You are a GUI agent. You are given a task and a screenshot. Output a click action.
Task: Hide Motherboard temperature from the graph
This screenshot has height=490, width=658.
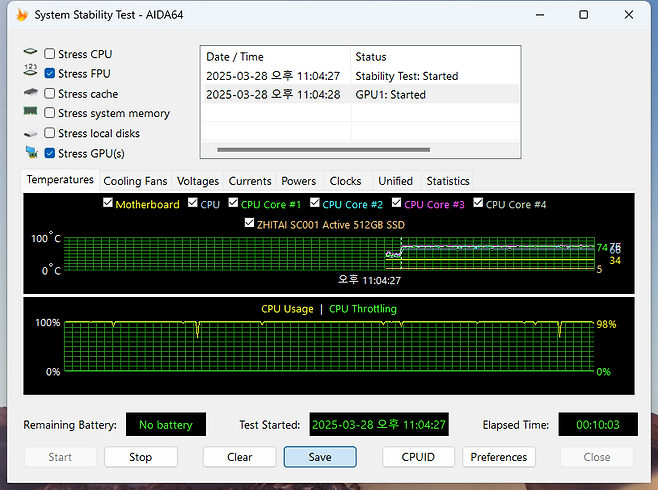point(108,204)
